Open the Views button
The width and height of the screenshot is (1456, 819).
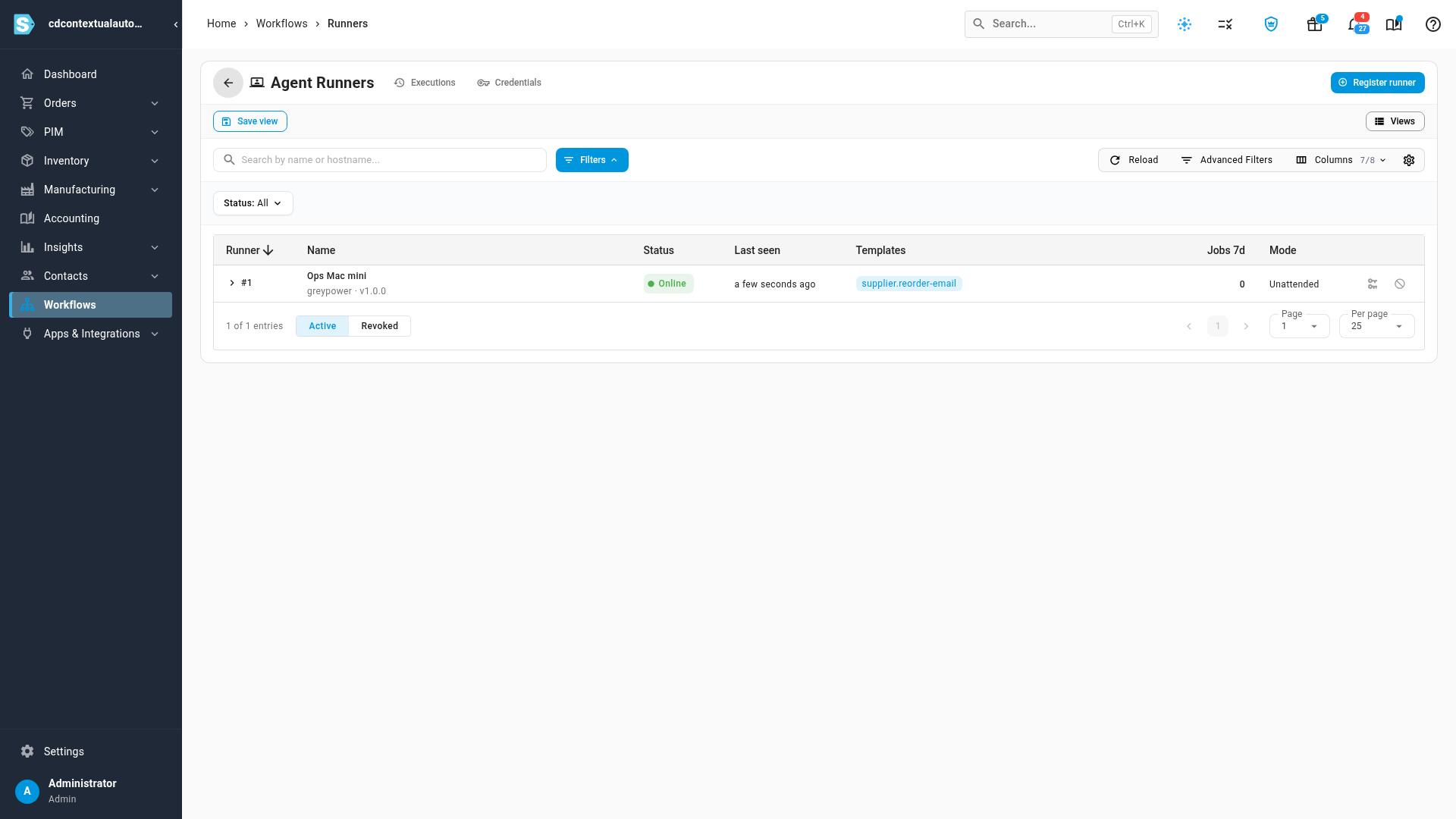[1395, 121]
